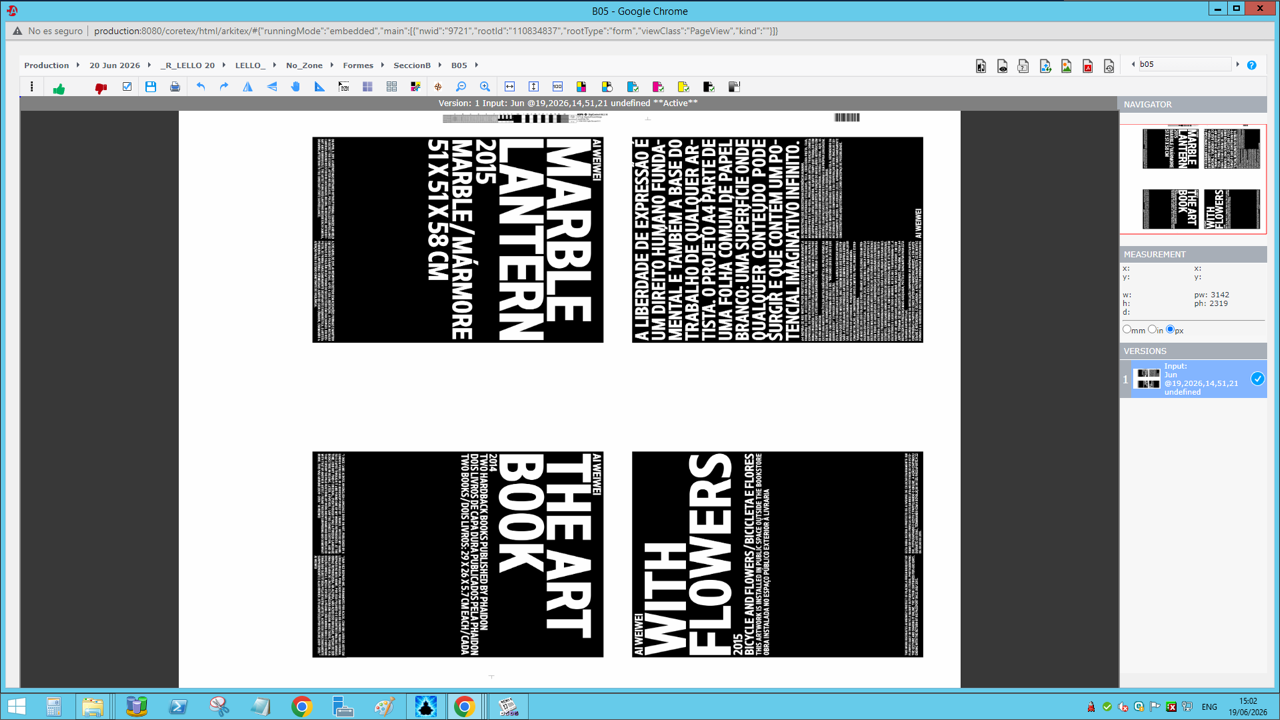Screen dimensions: 1280x720
Task: Open the Production breadcrumb item
Action: (x=46, y=65)
